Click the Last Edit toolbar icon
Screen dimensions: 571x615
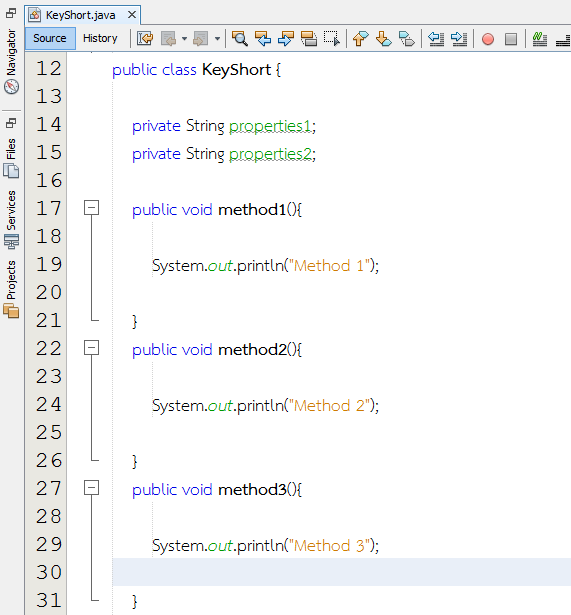pyautogui.click(x=145, y=38)
